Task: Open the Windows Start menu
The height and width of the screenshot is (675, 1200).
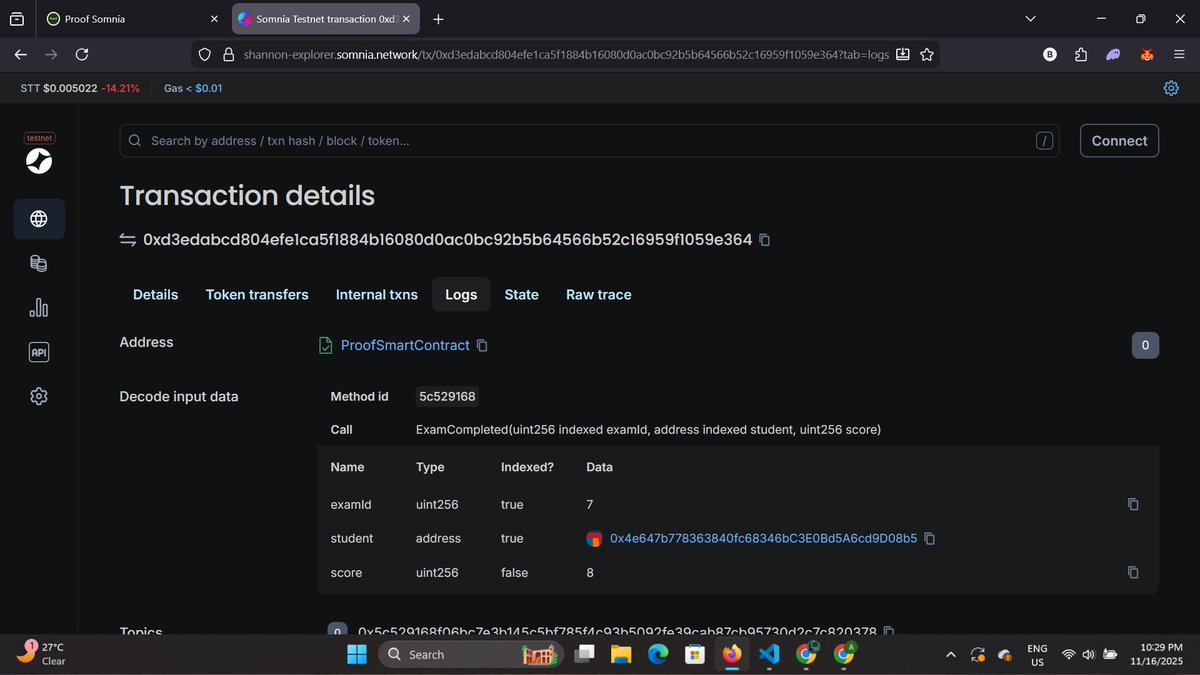Action: pos(357,654)
